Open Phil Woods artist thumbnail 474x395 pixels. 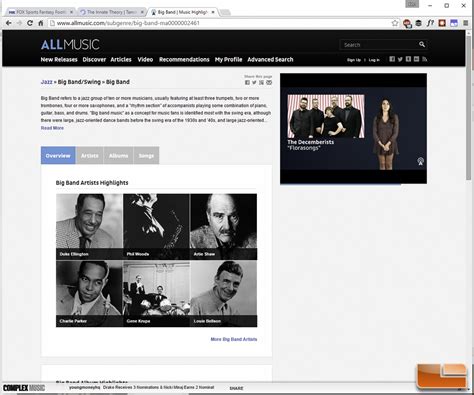[156, 226]
